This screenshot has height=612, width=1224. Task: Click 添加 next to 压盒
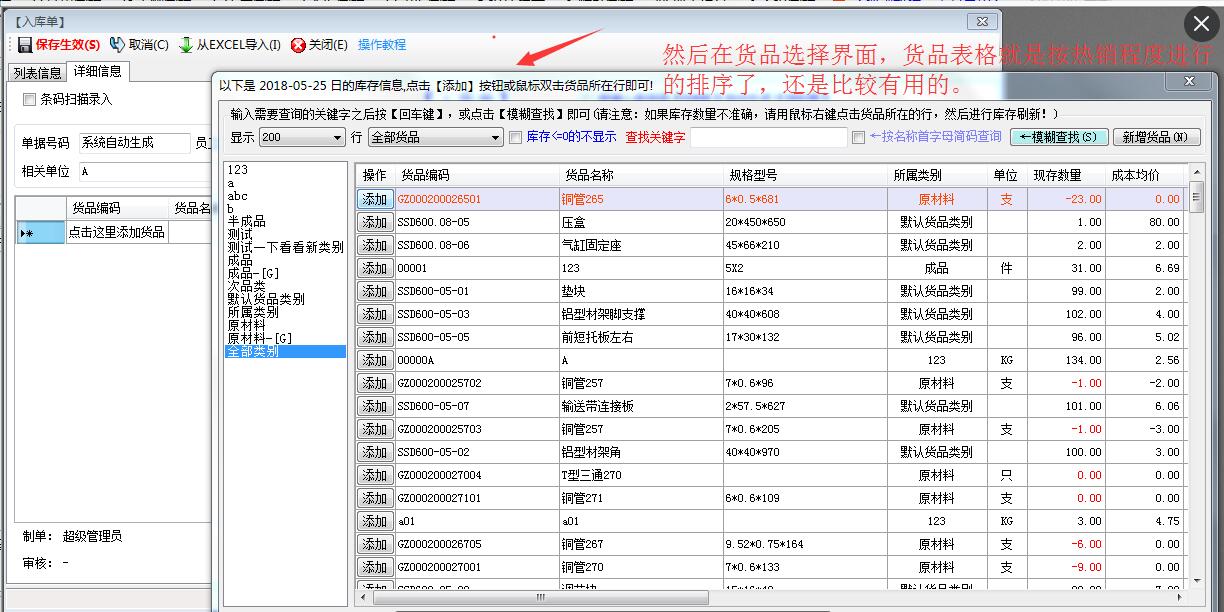[374, 222]
